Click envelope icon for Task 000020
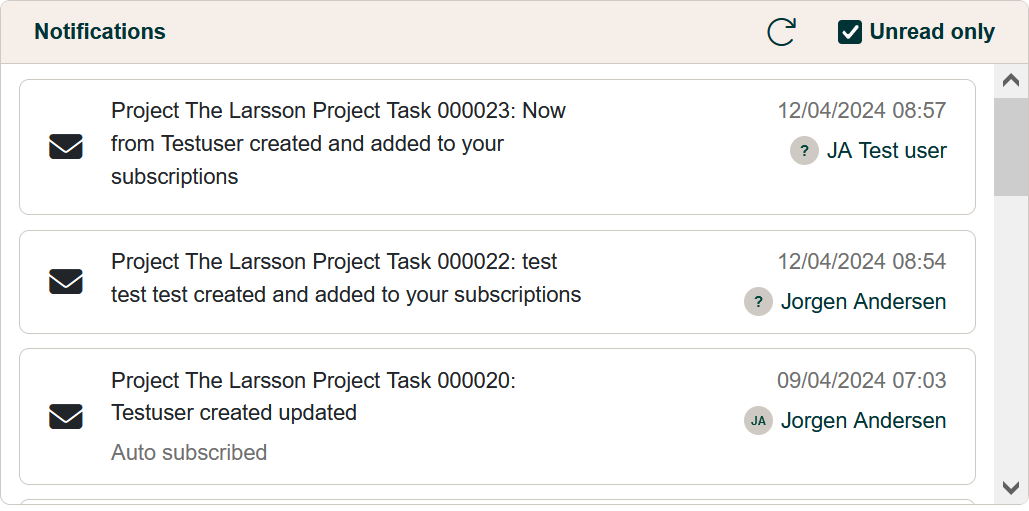Viewport: 1029px width, 511px height. (x=66, y=416)
